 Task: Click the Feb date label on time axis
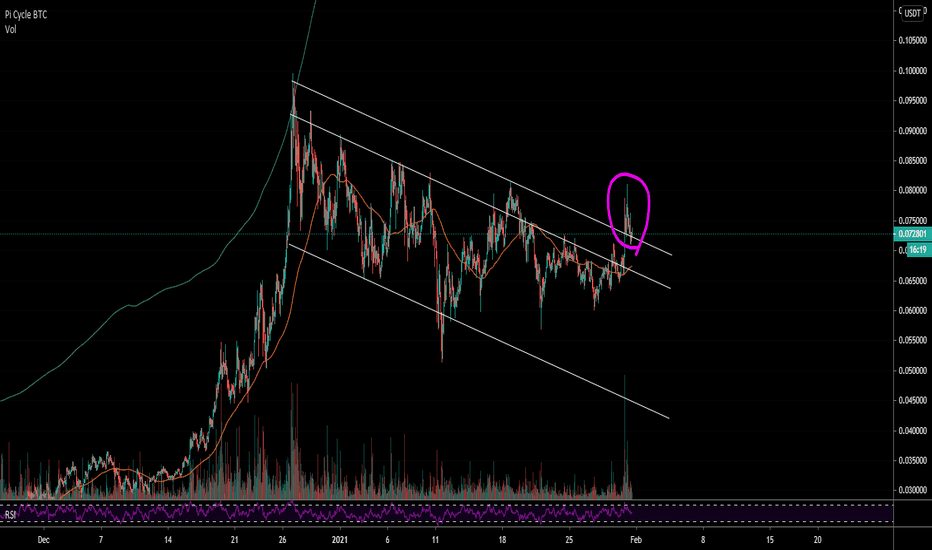pos(636,540)
